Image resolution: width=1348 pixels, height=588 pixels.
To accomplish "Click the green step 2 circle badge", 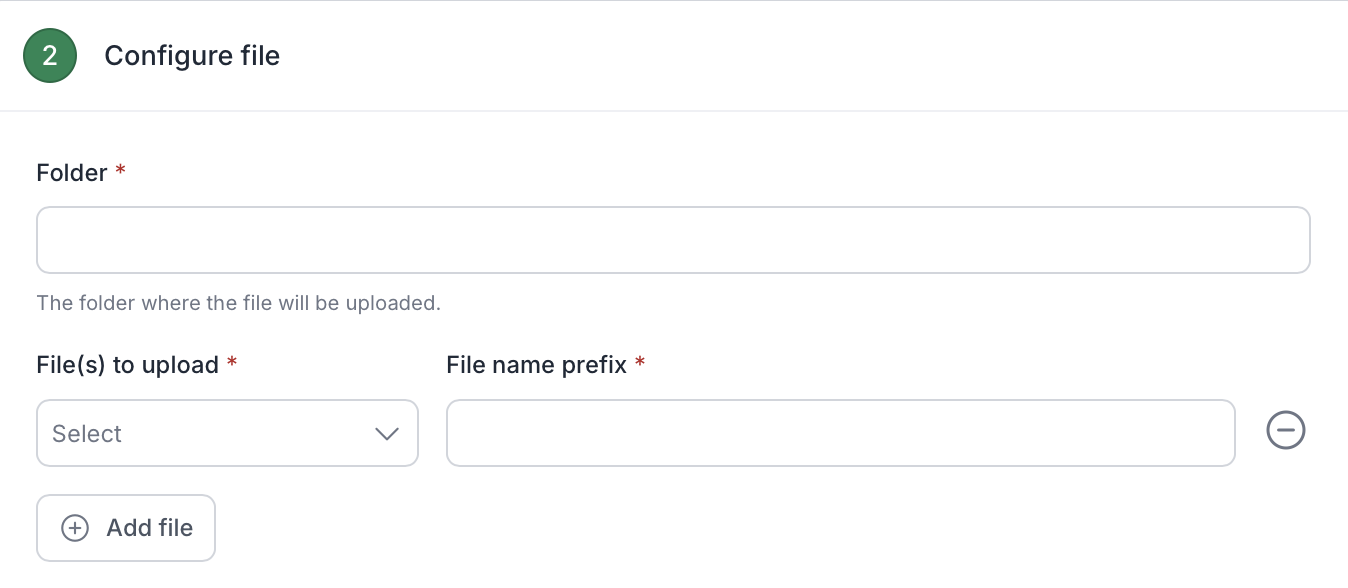I will [50, 56].
